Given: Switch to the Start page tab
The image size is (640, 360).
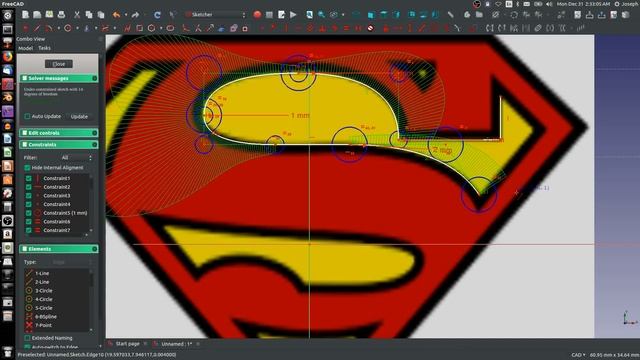Looking at the screenshot, I should (x=127, y=344).
